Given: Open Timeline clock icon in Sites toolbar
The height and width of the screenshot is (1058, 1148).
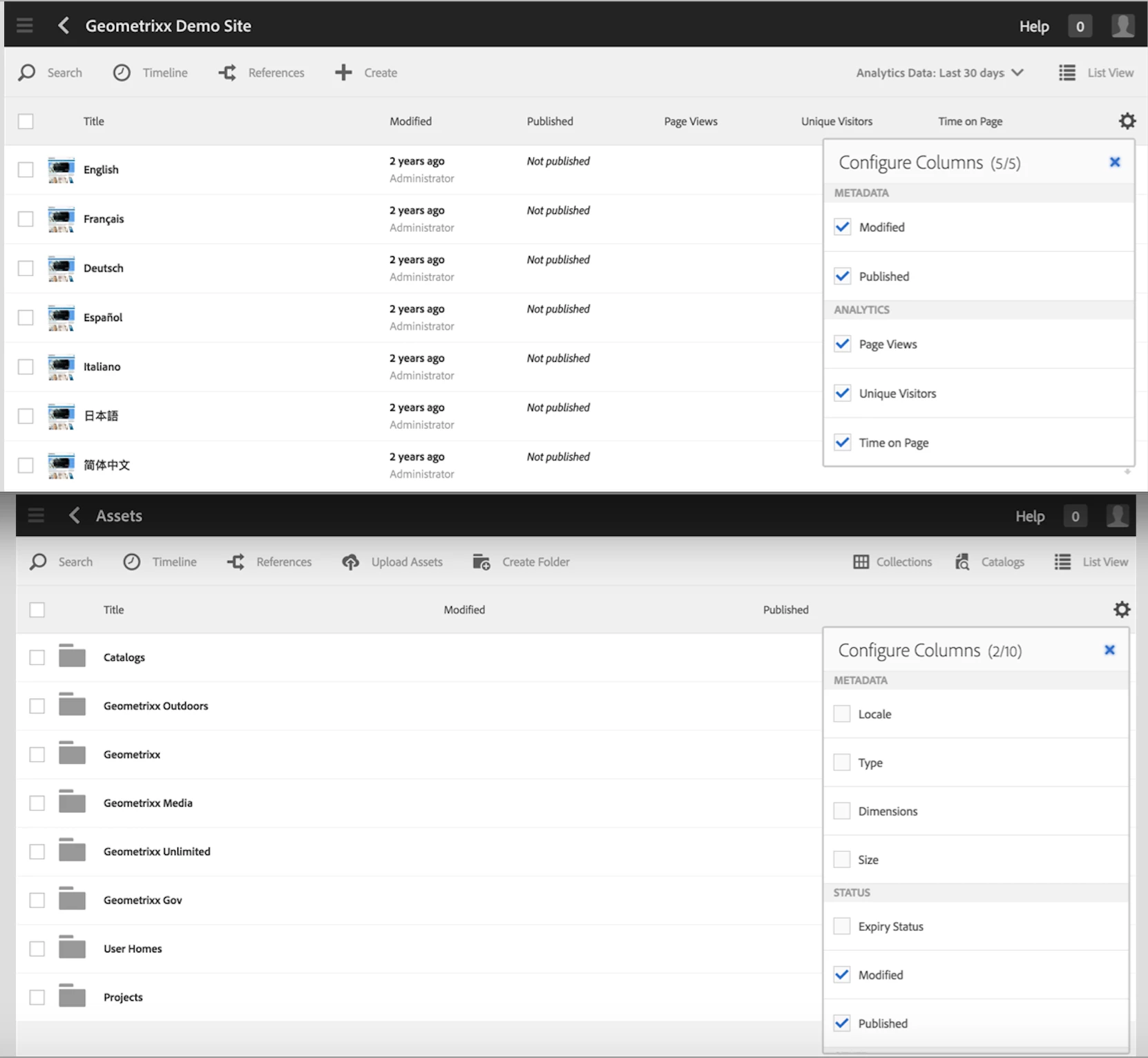Looking at the screenshot, I should click(122, 73).
